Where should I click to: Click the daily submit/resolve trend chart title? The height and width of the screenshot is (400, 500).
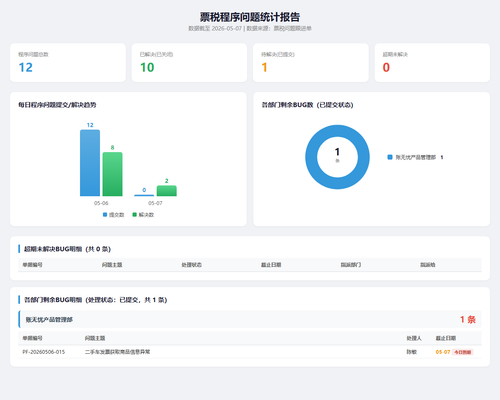pyautogui.click(x=57, y=105)
